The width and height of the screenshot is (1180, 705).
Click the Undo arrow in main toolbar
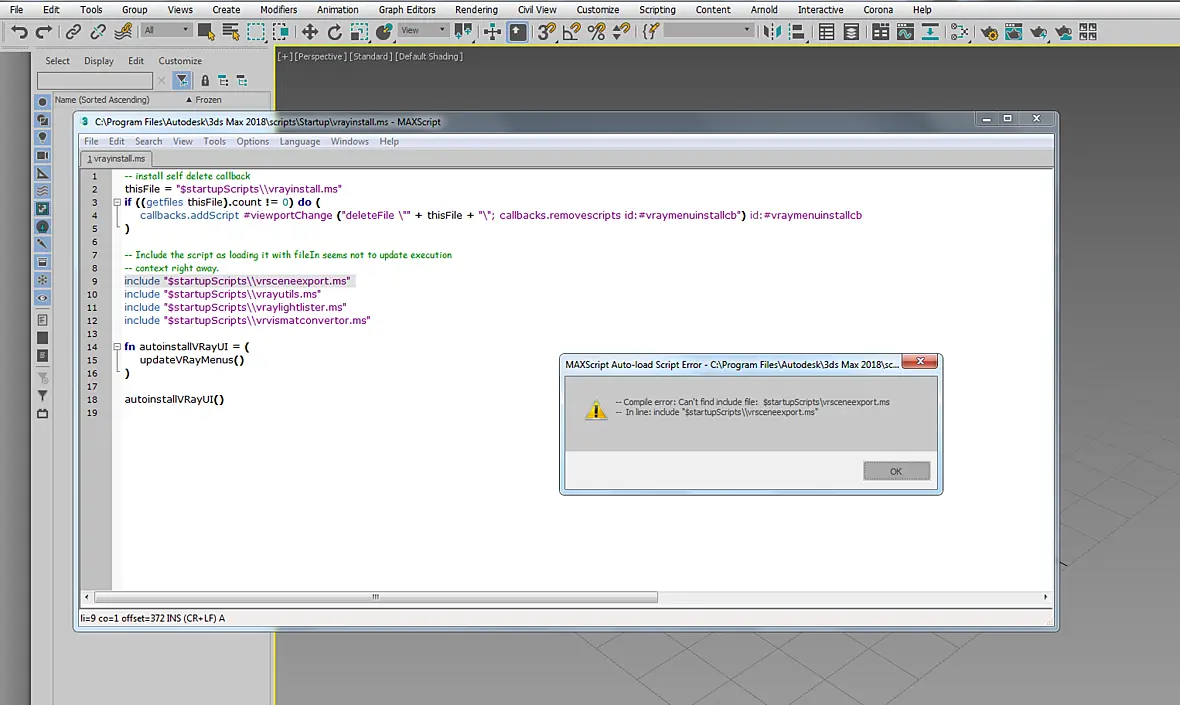click(19, 32)
